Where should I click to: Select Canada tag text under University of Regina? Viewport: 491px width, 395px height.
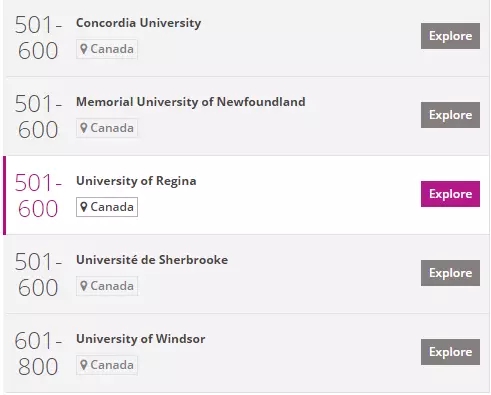pyautogui.click(x=112, y=207)
